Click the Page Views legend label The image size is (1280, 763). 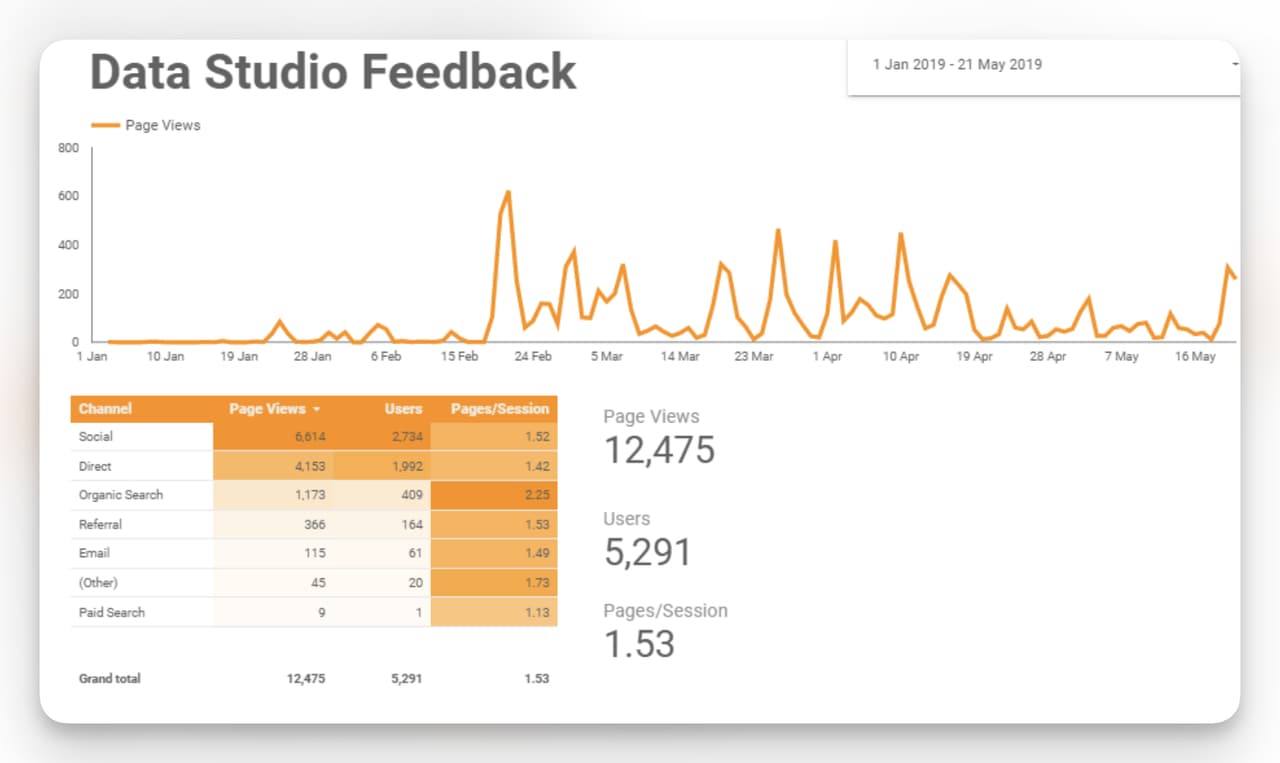point(163,125)
